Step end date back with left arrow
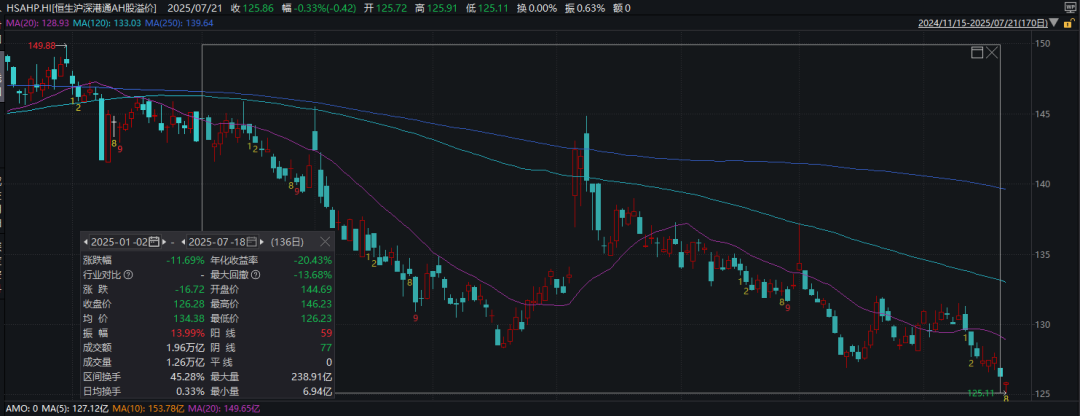 (x=185, y=242)
